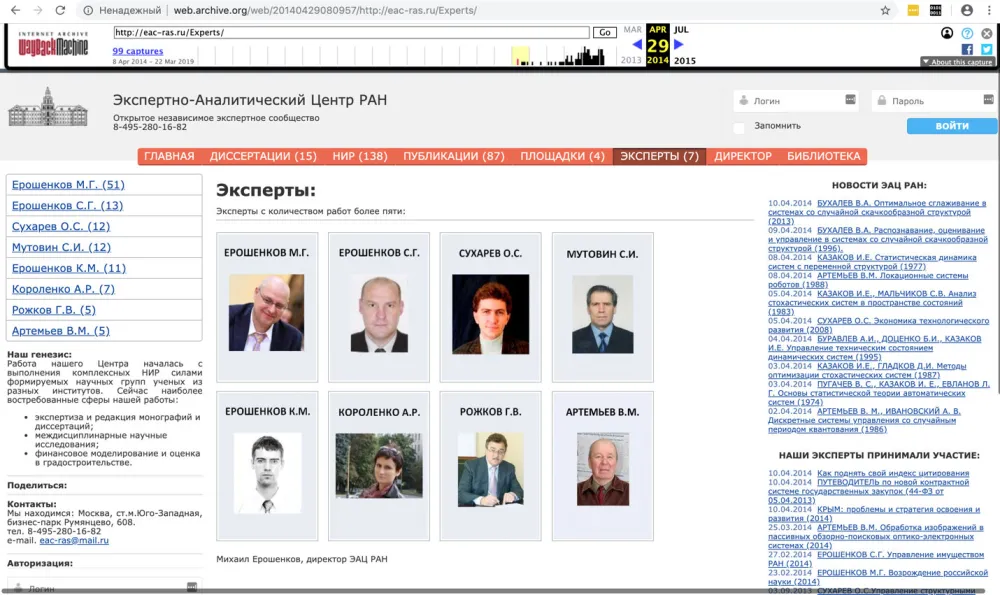Reload the page in browser
The image size is (1000, 595).
(61, 10)
